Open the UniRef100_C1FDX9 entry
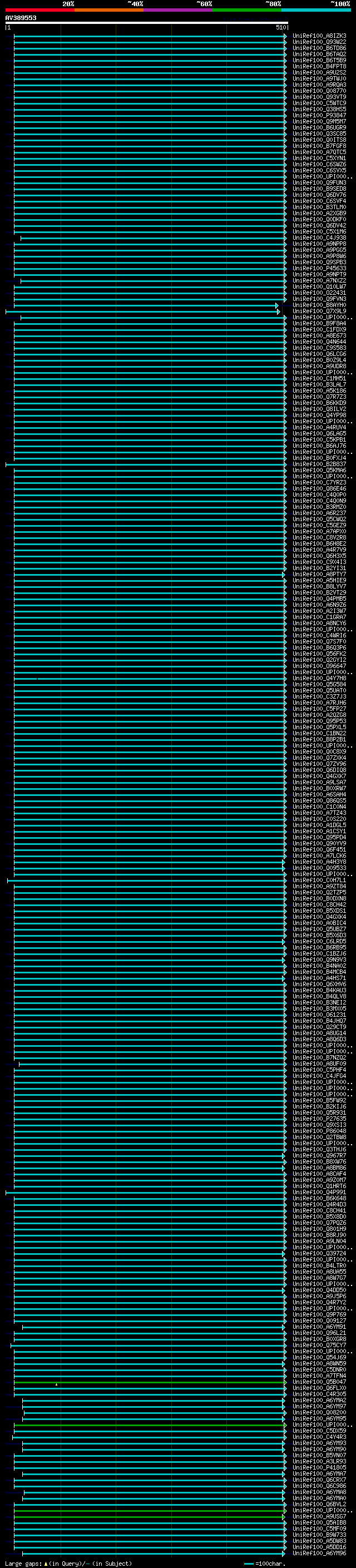 click(x=319, y=330)
